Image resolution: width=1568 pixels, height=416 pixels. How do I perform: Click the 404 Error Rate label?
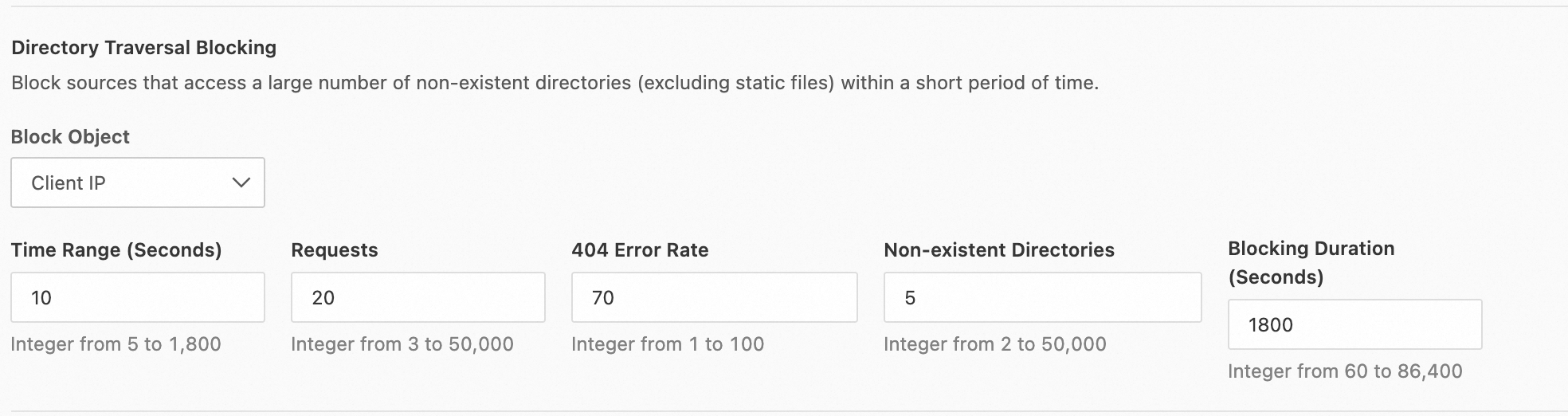coord(640,250)
